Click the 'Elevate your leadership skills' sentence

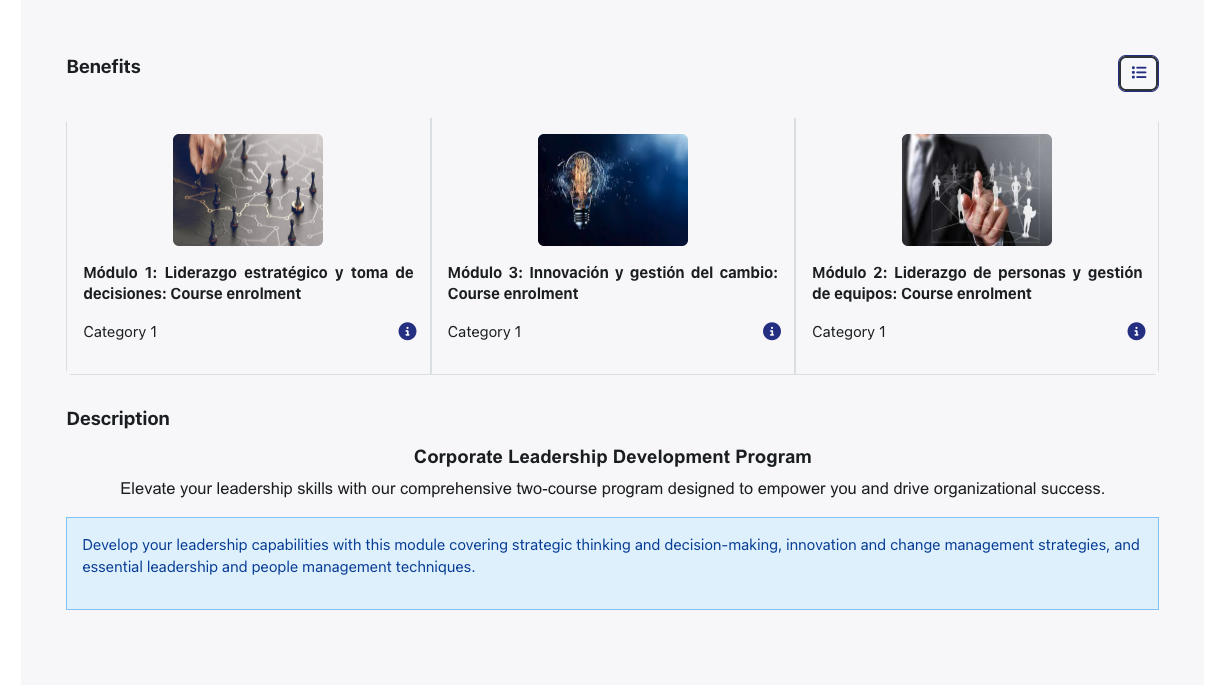613,489
